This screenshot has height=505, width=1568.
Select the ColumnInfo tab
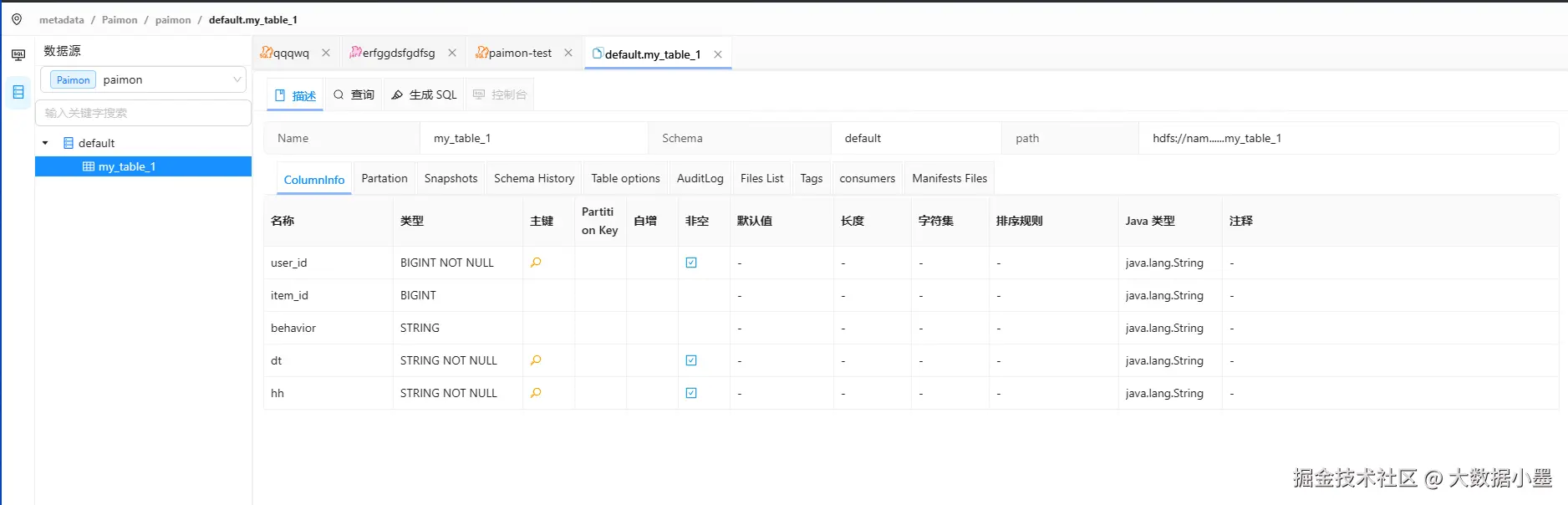pyautogui.click(x=314, y=180)
